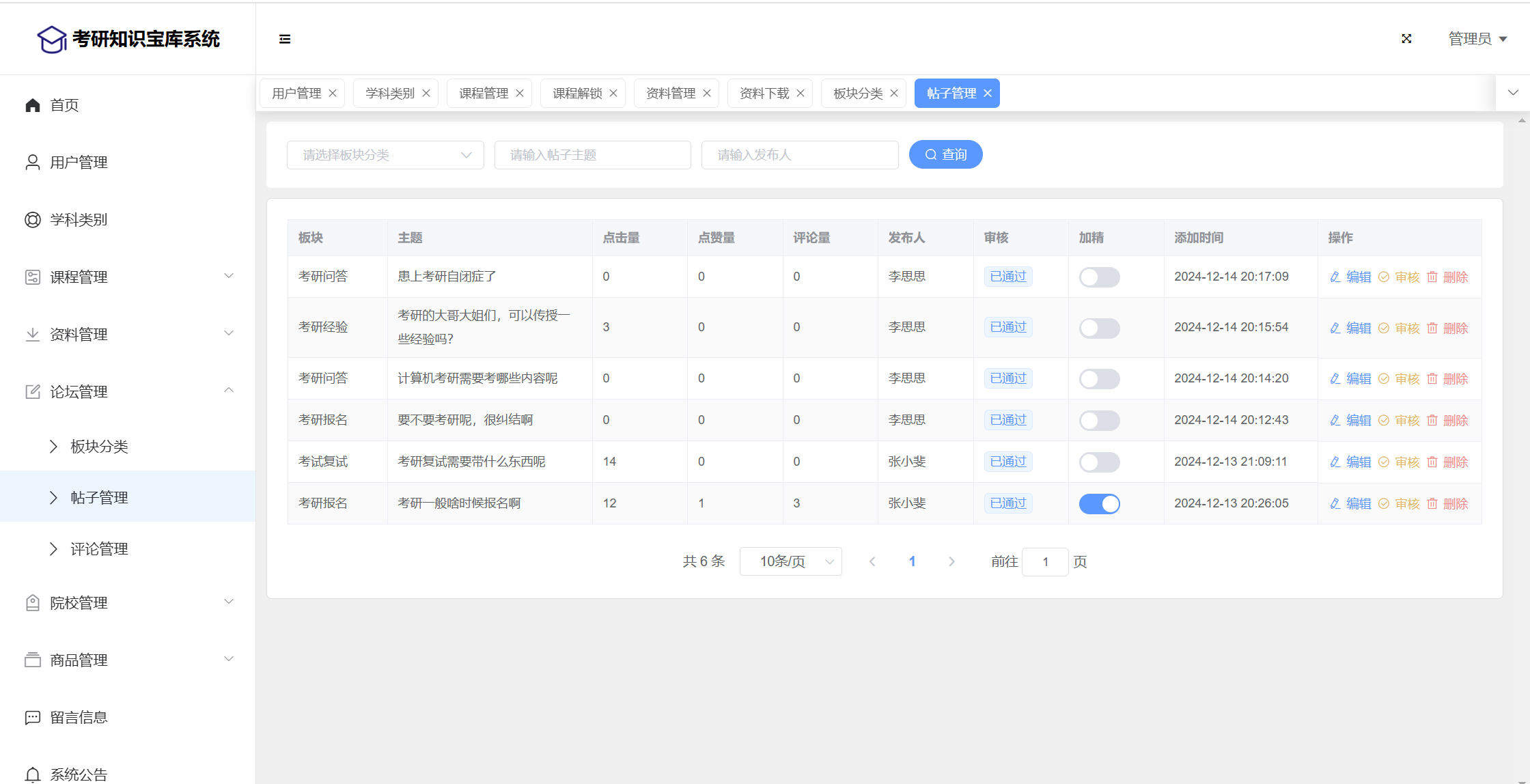Open the 请选择板块分类 dropdown
The image size is (1530, 784).
click(385, 155)
